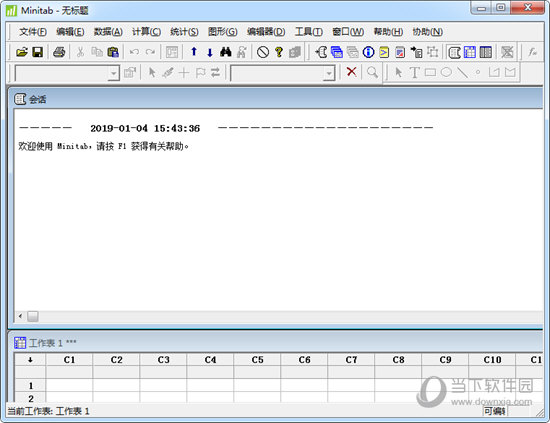The image size is (550, 423).
Task: Open History with yellow prompt icon
Action: pos(384,52)
